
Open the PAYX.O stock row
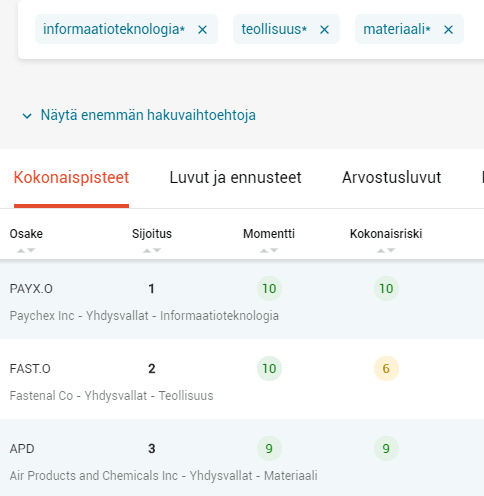[x=242, y=300]
